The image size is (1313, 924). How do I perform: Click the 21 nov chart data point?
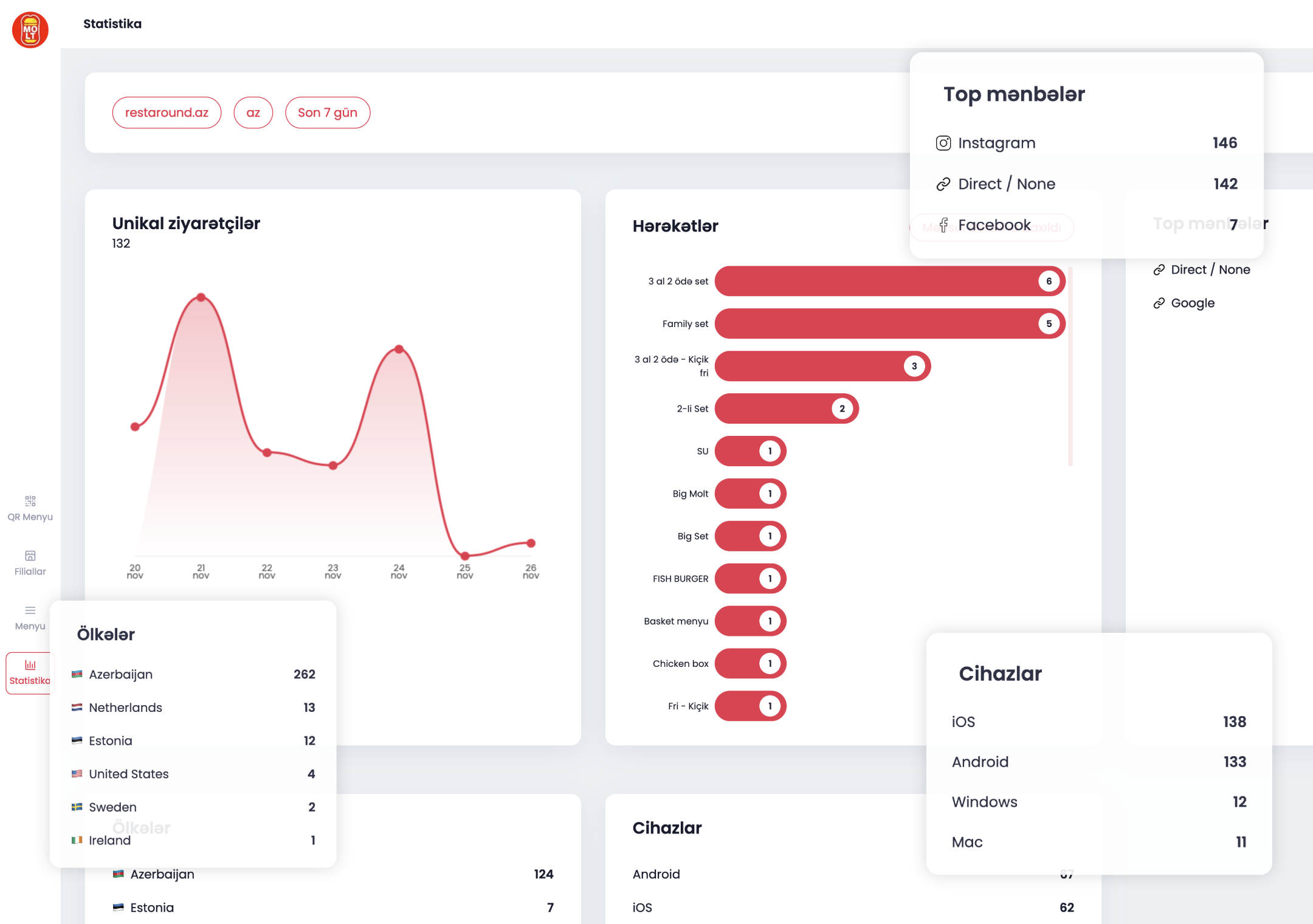(x=201, y=297)
